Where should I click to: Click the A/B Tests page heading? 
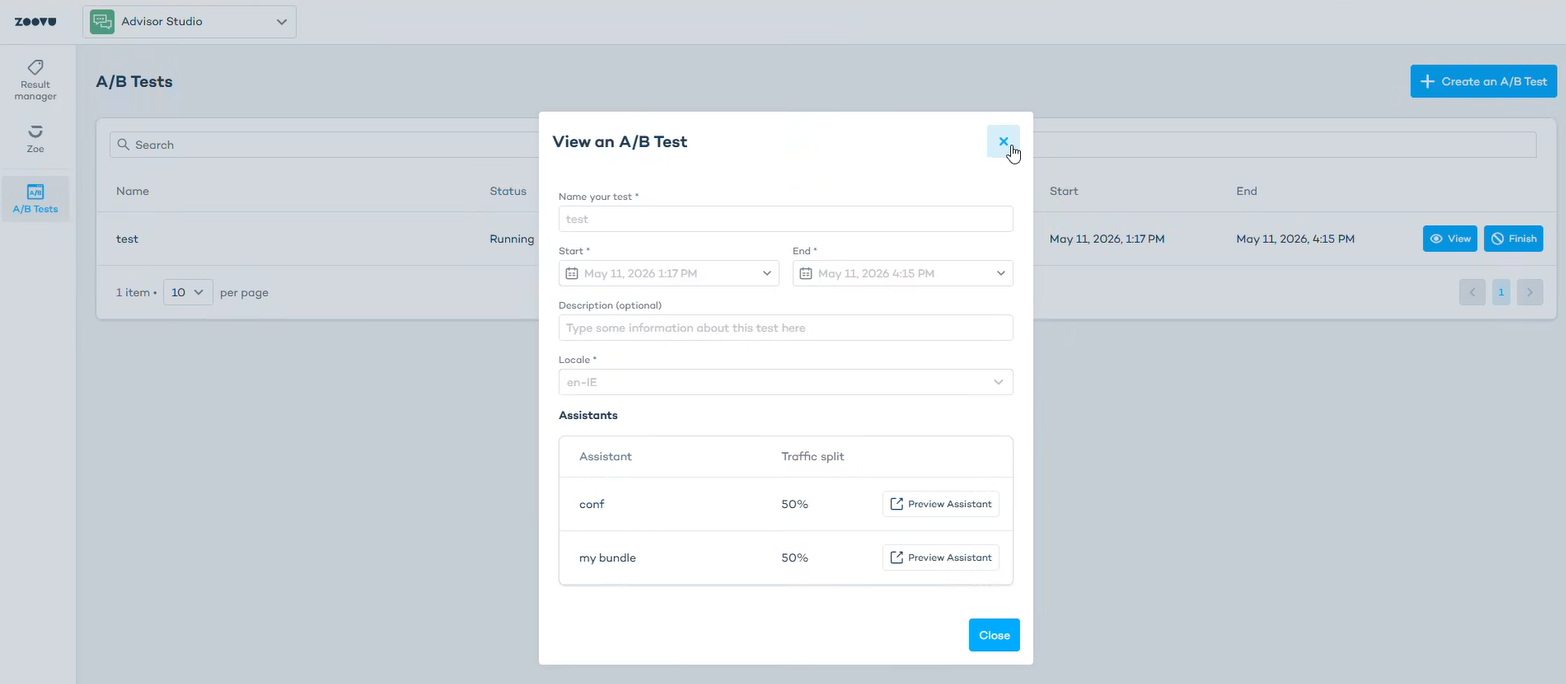pos(134,82)
